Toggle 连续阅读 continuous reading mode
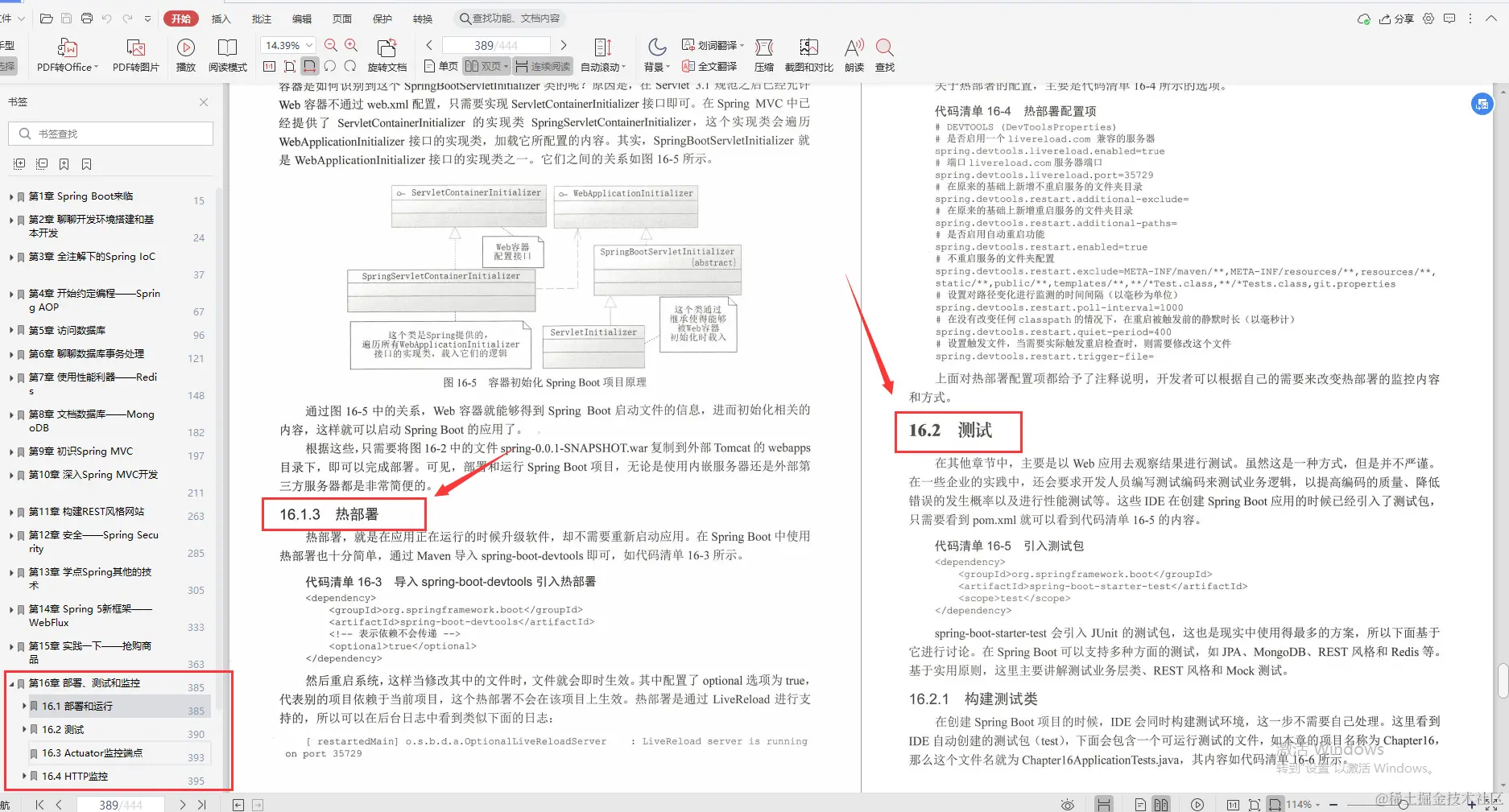 [543, 66]
